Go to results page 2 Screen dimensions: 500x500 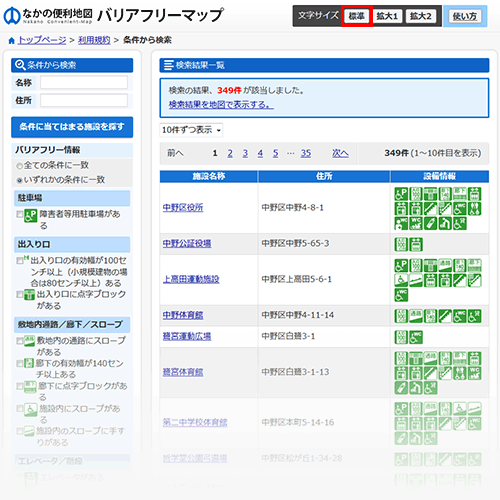(x=230, y=153)
